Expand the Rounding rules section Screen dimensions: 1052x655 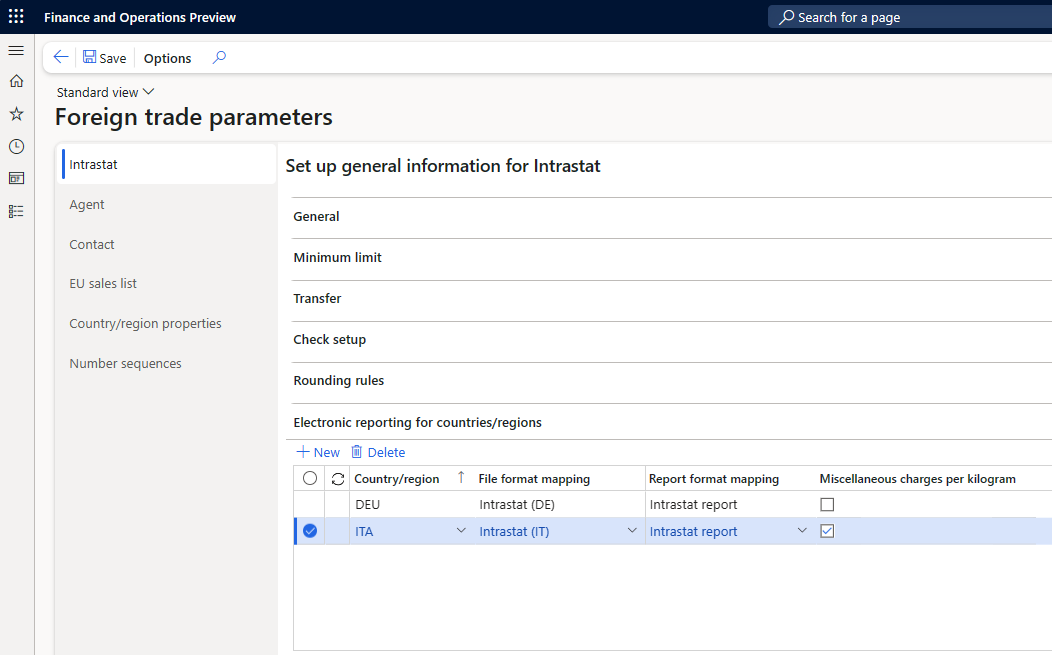click(x=672, y=381)
